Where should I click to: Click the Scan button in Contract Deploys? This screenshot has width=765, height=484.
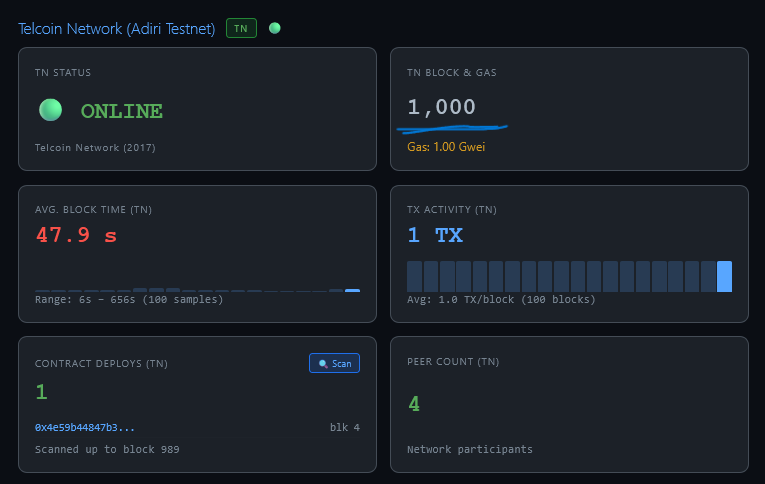click(x=334, y=363)
